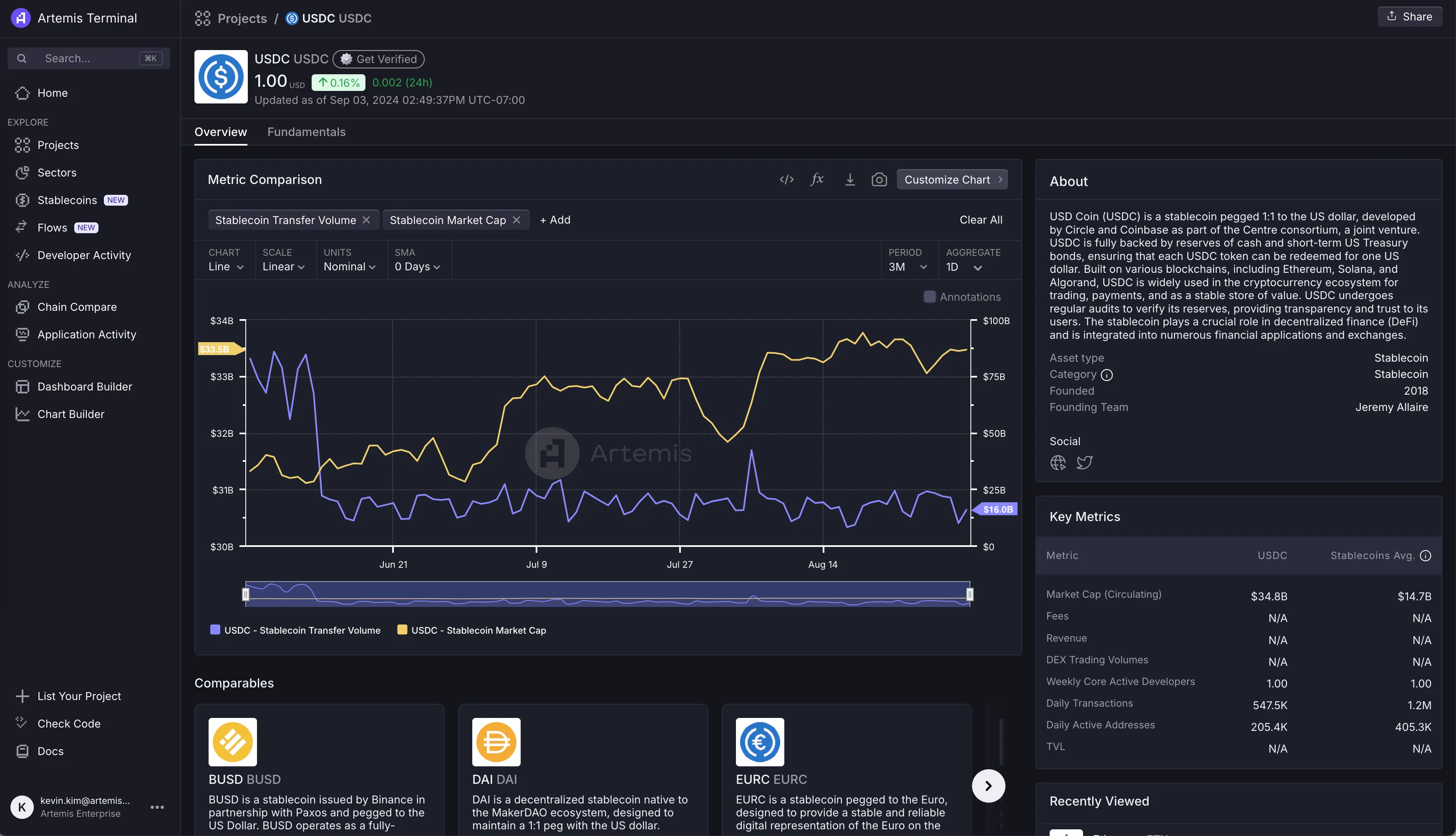The height and width of the screenshot is (836, 1456).
Task: Show next comparables with arrow button
Action: (988, 786)
